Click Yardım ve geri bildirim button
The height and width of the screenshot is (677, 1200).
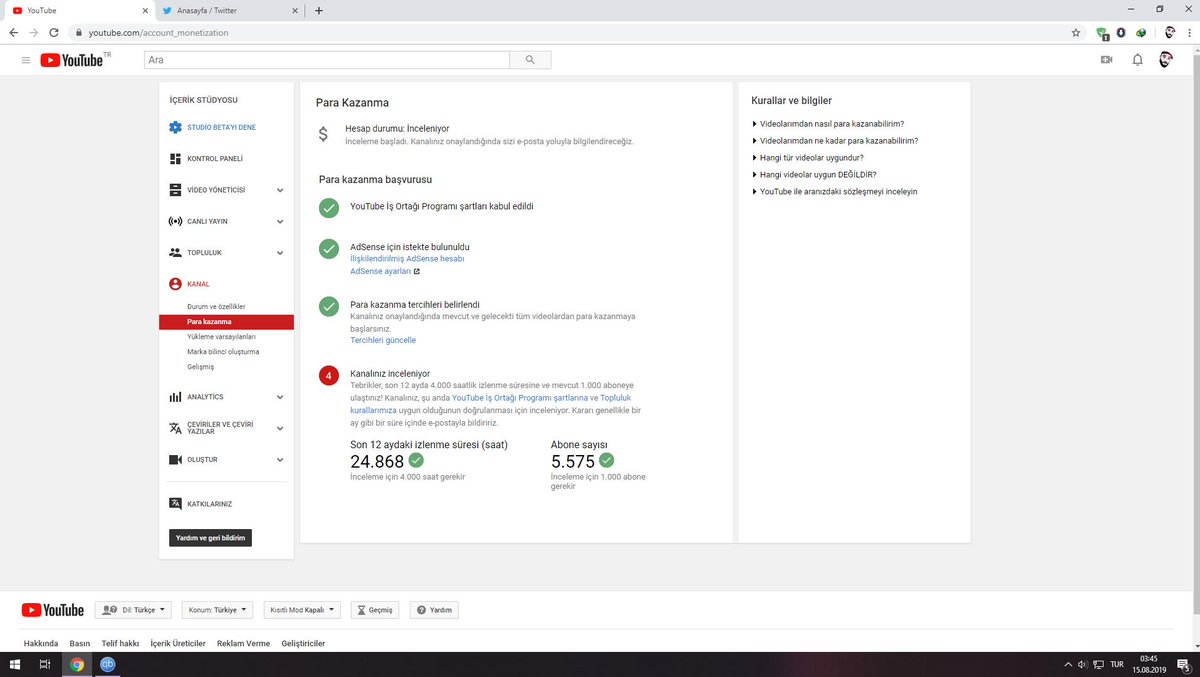coord(210,538)
